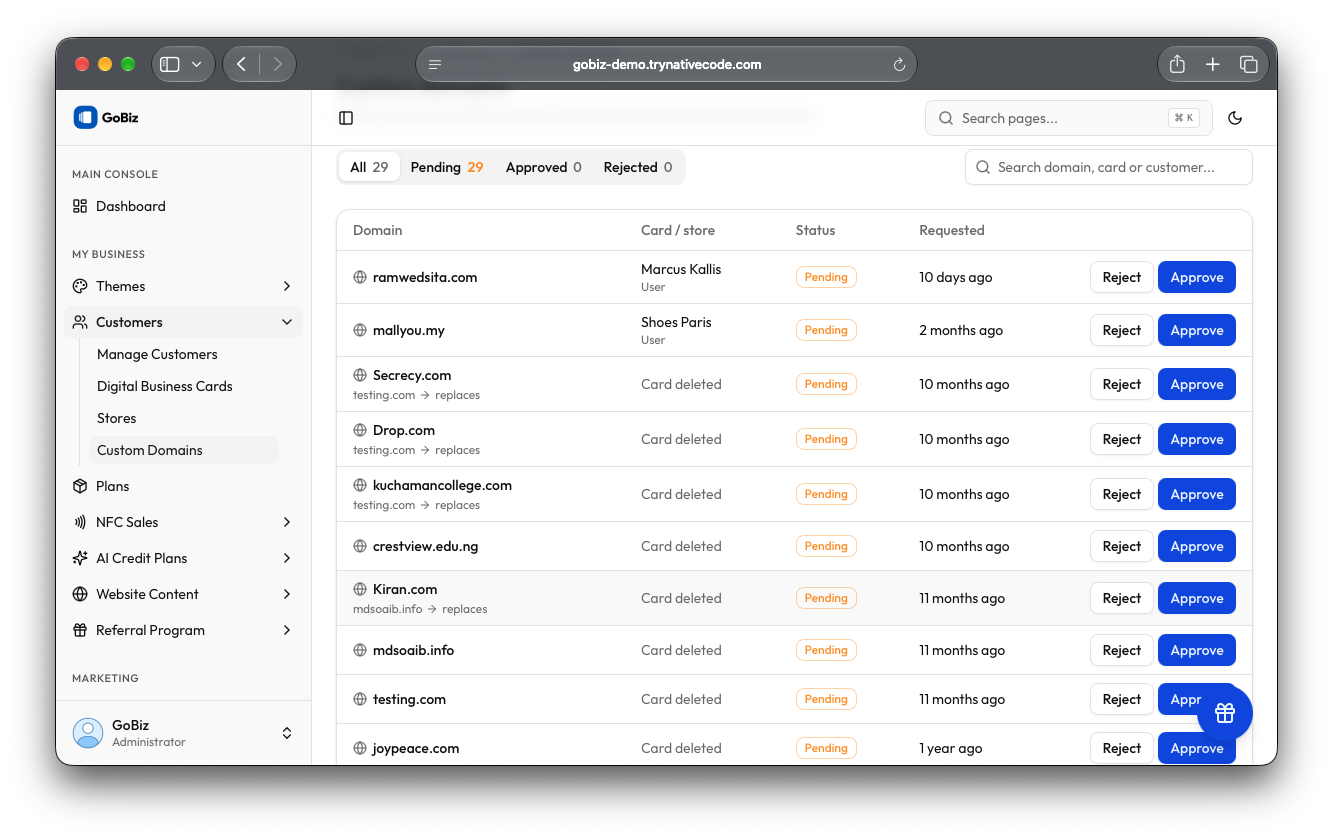Click Safari share icon

click(x=1177, y=64)
